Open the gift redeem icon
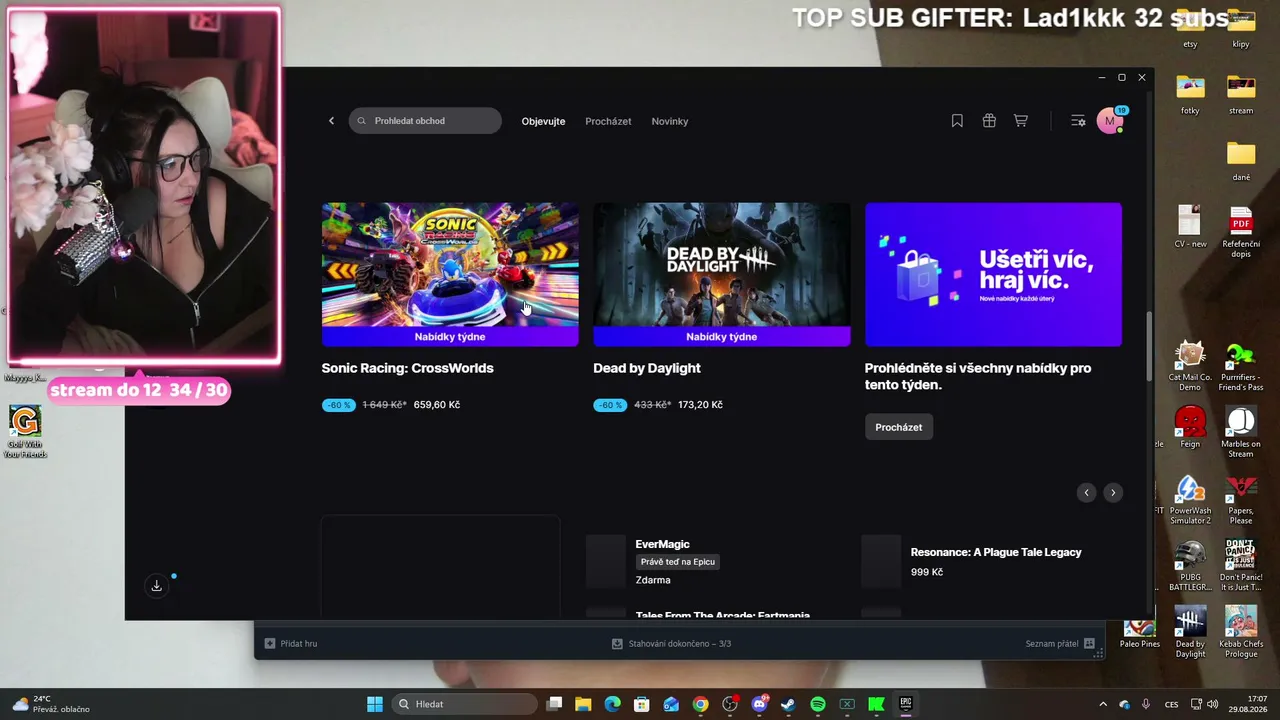Viewport: 1280px width, 720px height. (989, 121)
